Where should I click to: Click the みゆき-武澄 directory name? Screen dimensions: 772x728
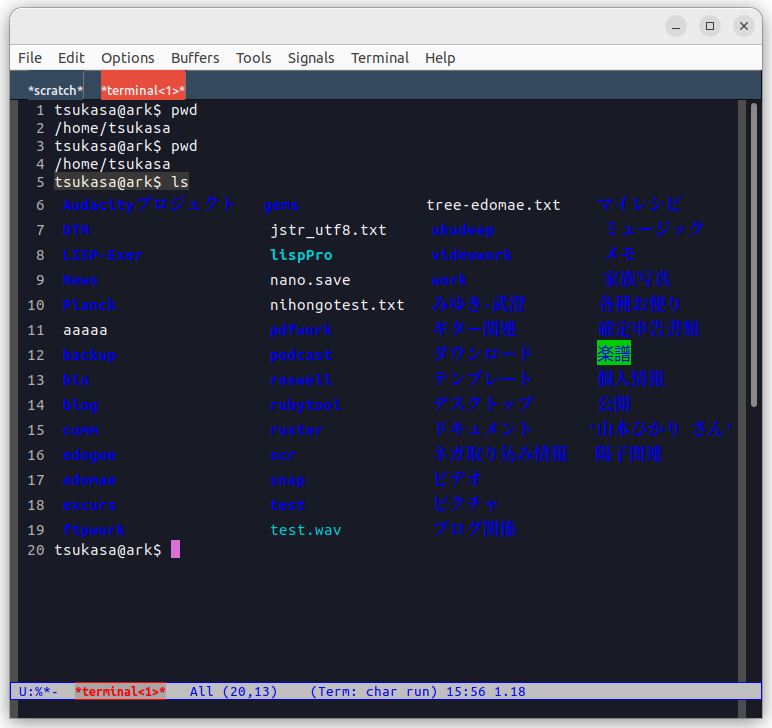click(479, 304)
